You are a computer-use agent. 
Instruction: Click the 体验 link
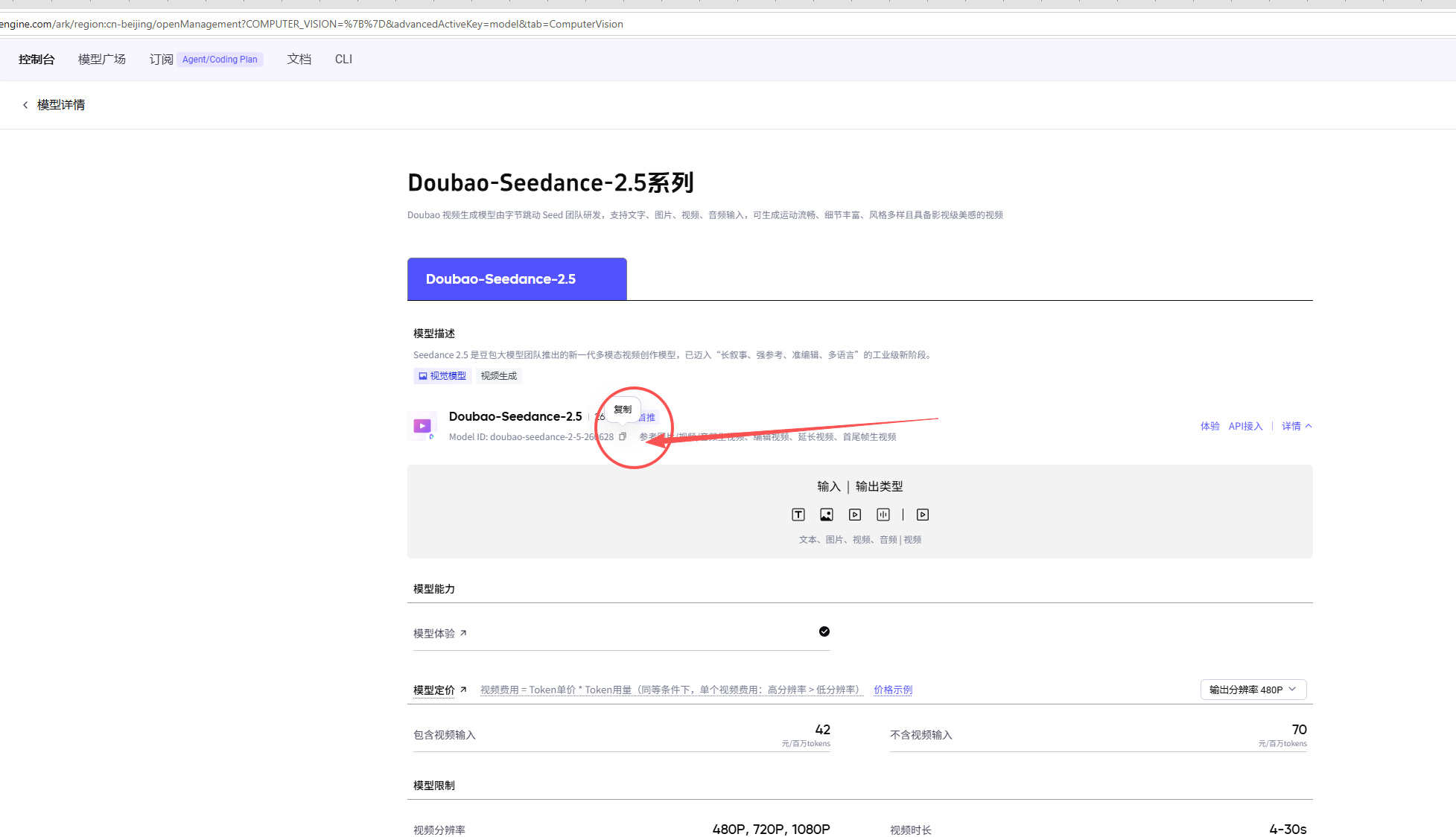coord(1210,426)
